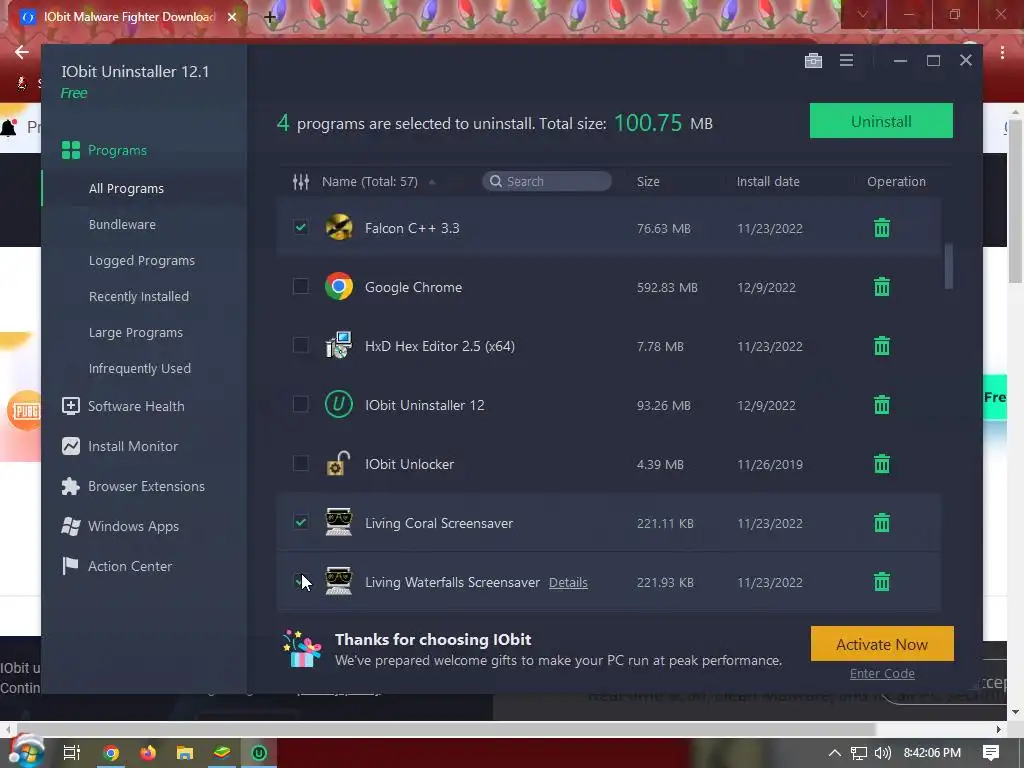Open a new browser tab
This screenshot has height=768, width=1024.
(x=270, y=18)
